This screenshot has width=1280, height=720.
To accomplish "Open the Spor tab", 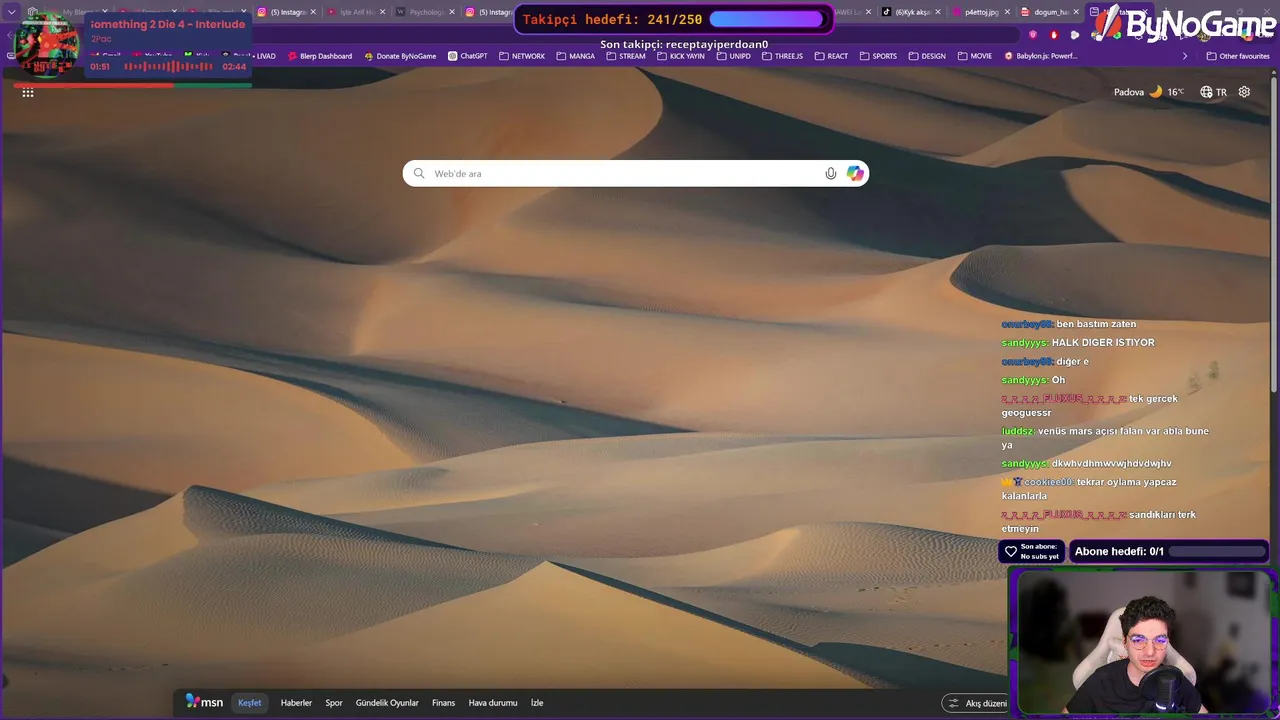I will point(334,703).
